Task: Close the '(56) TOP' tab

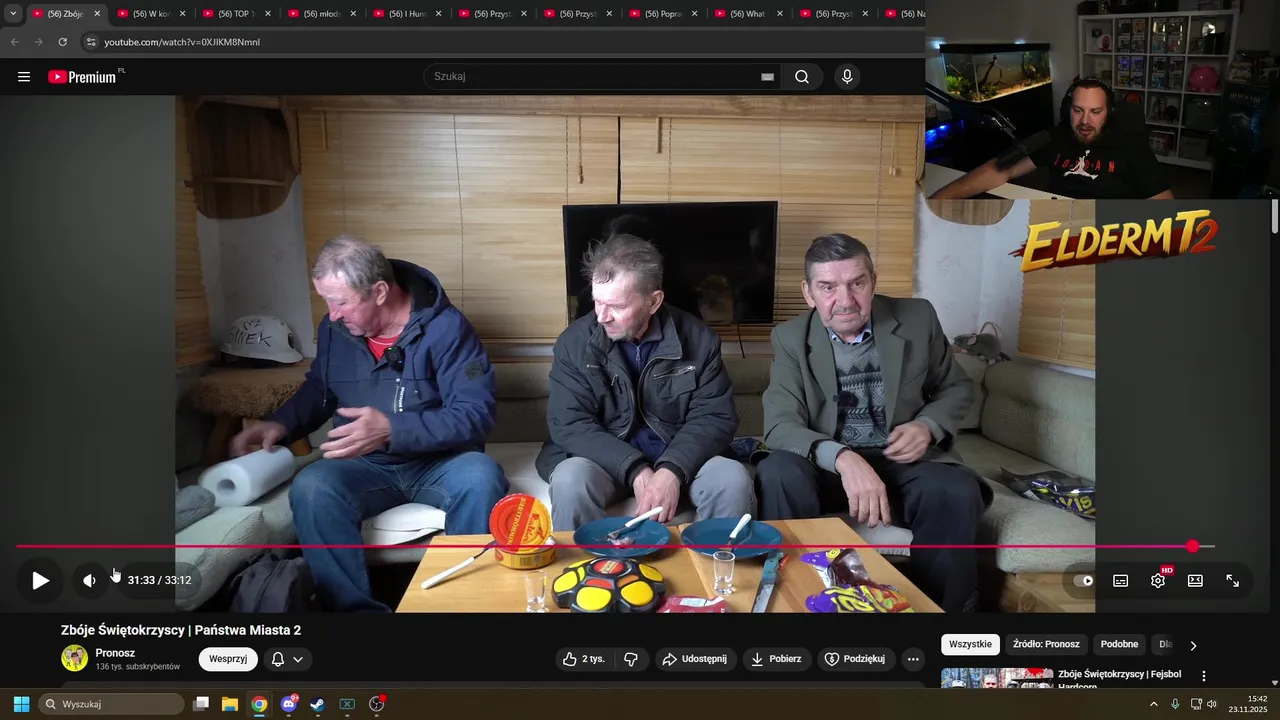Action: pyautogui.click(x=268, y=14)
